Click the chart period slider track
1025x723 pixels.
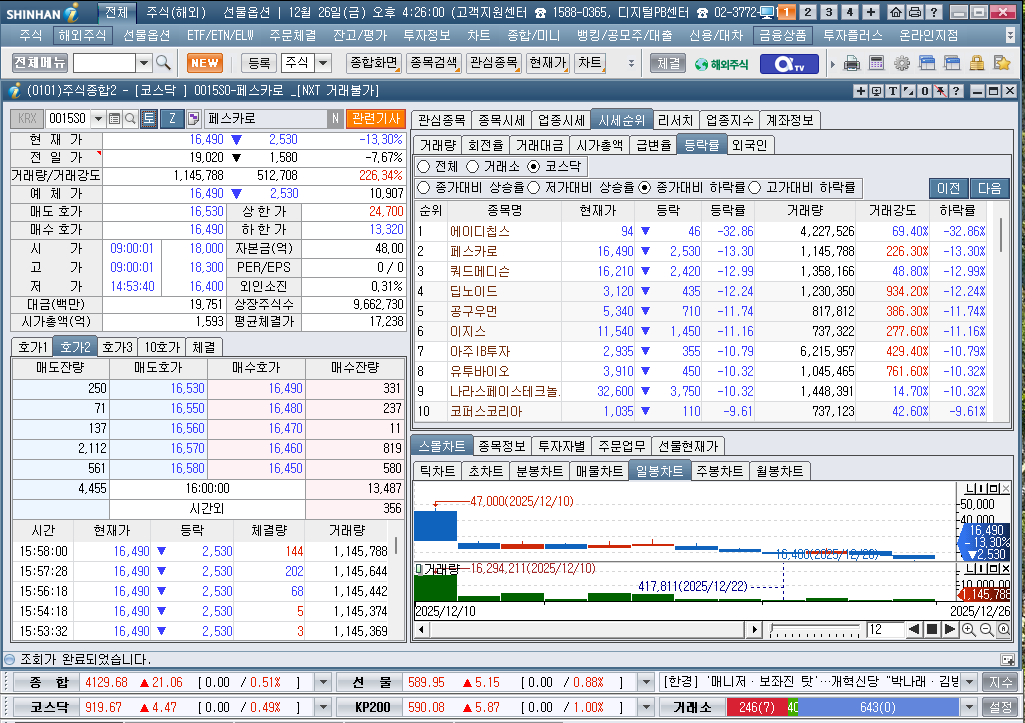coord(815,630)
